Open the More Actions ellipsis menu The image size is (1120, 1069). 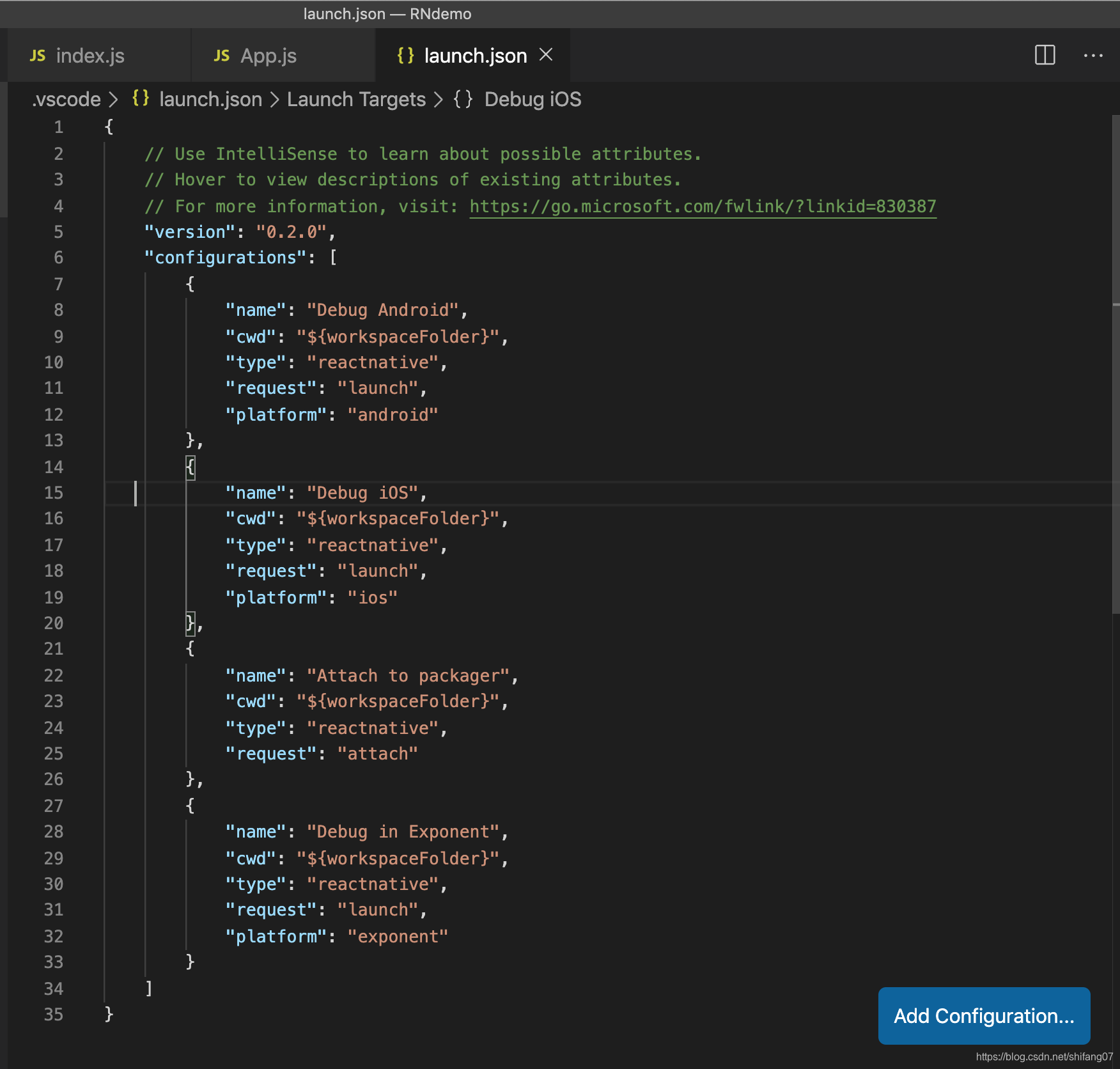(x=1093, y=56)
